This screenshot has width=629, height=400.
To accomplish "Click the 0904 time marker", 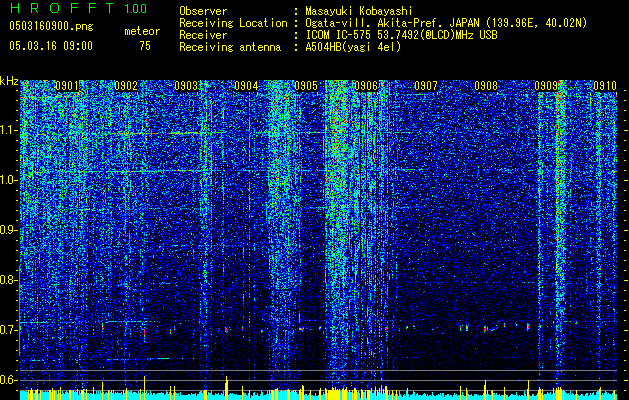I will [246, 86].
